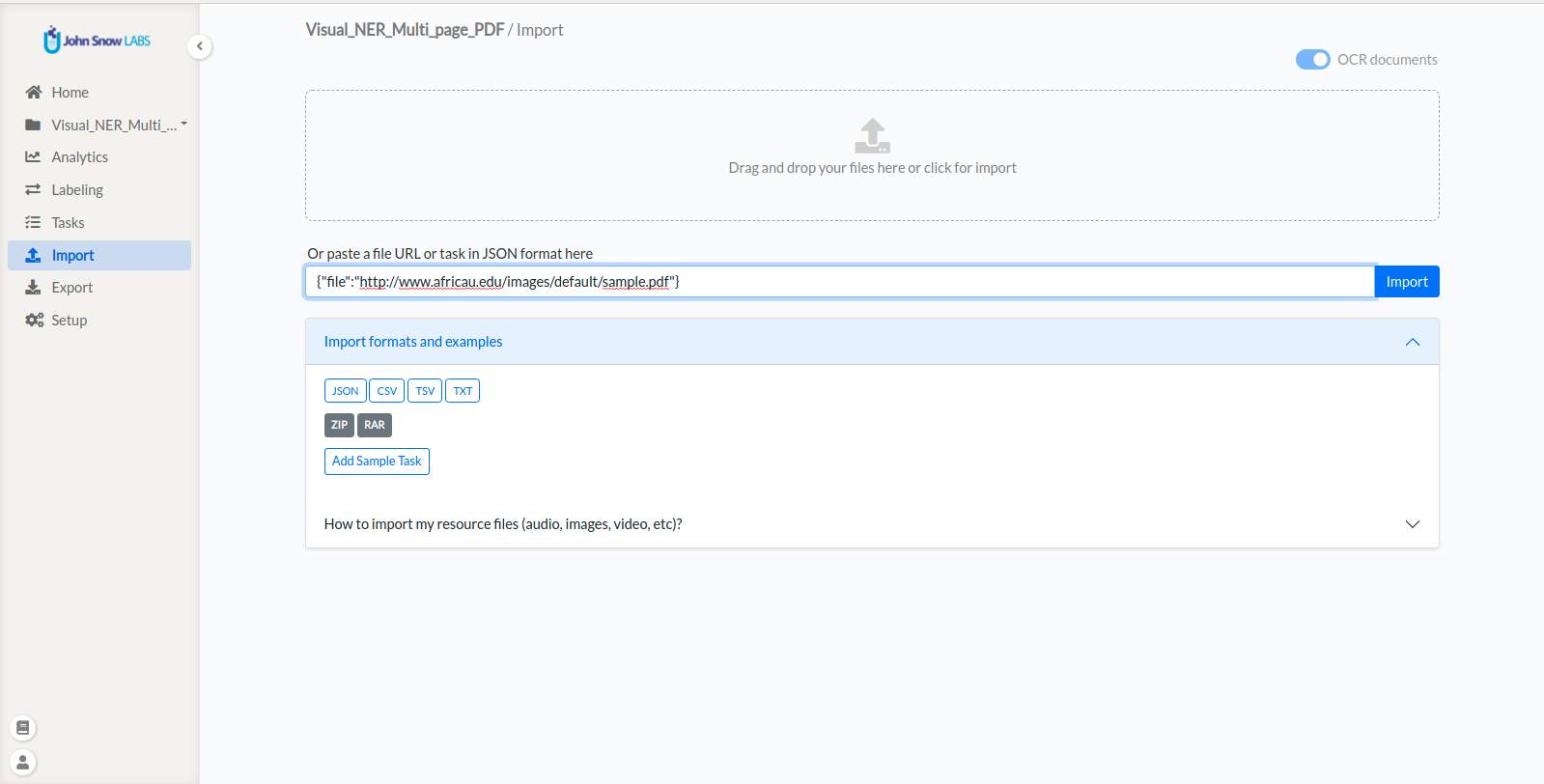Click the Tasks list icon

click(x=33, y=222)
